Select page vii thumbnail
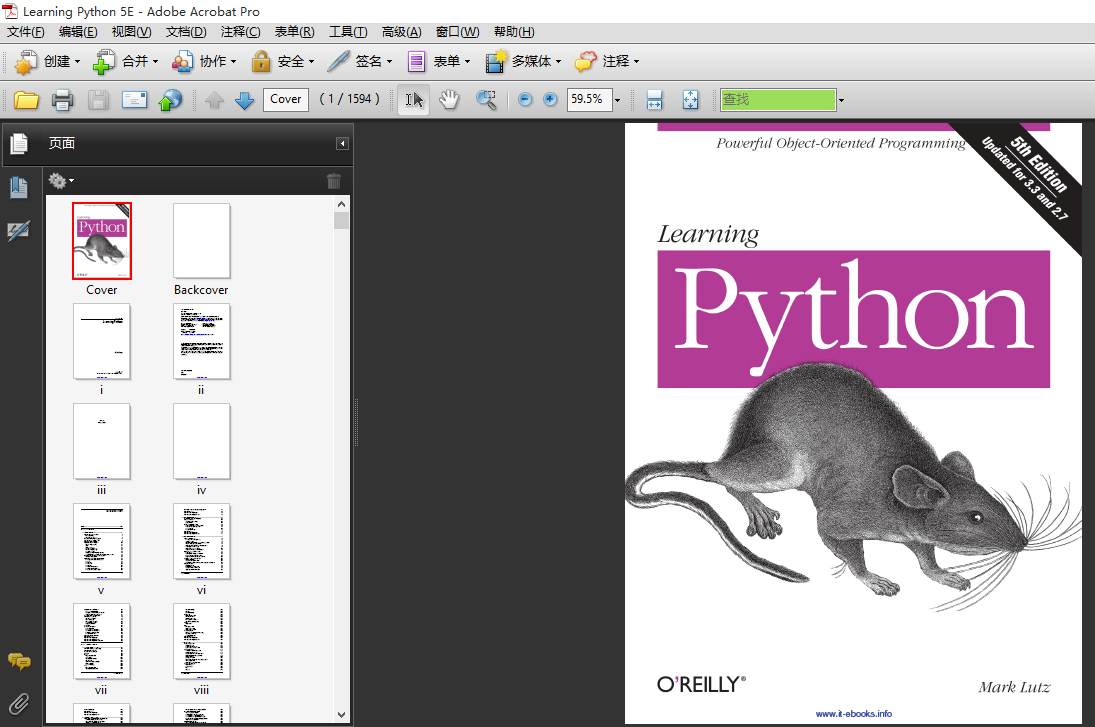Image resolution: width=1095 pixels, height=727 pixels. tap(102, 641)
